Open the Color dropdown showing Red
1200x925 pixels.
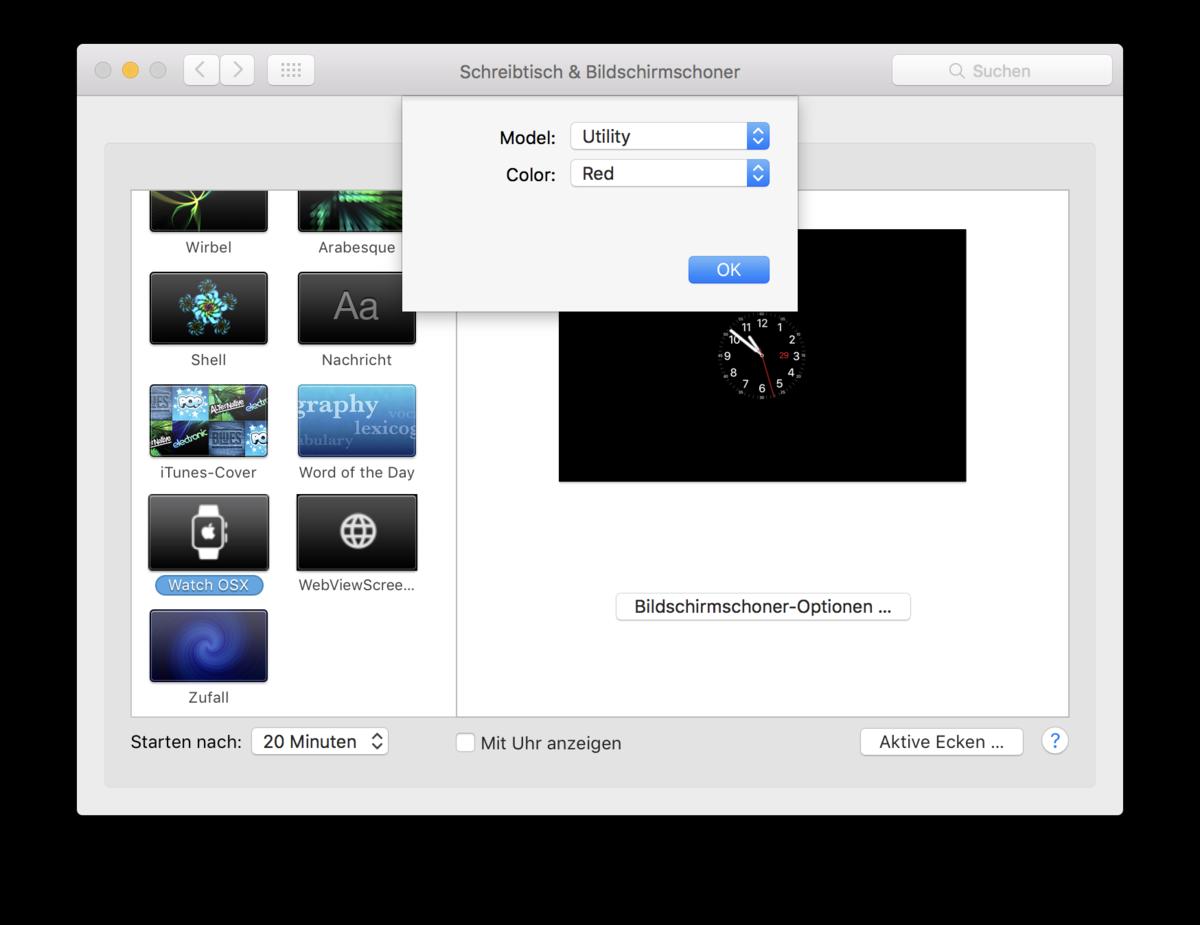669,173
